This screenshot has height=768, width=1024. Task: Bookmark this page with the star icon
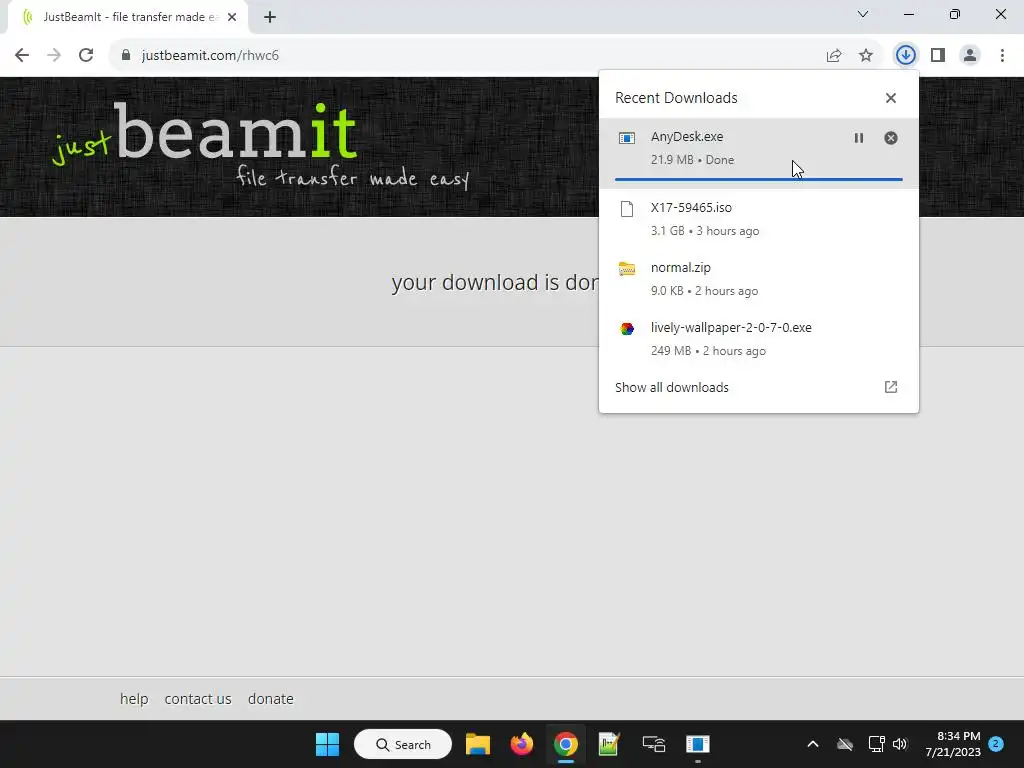point(866,56)
